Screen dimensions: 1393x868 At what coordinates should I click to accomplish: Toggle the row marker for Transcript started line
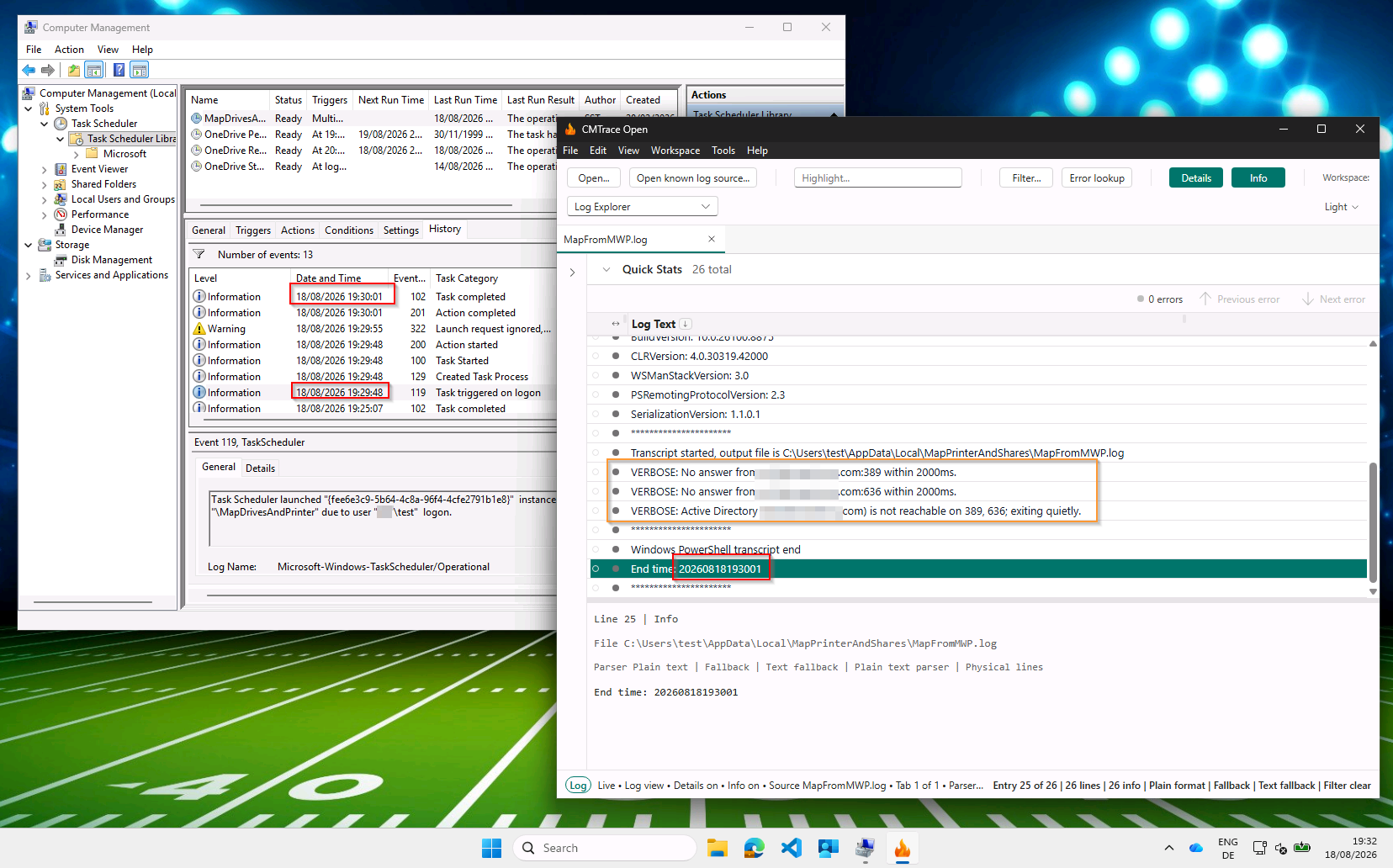click(x=596, y=453)
